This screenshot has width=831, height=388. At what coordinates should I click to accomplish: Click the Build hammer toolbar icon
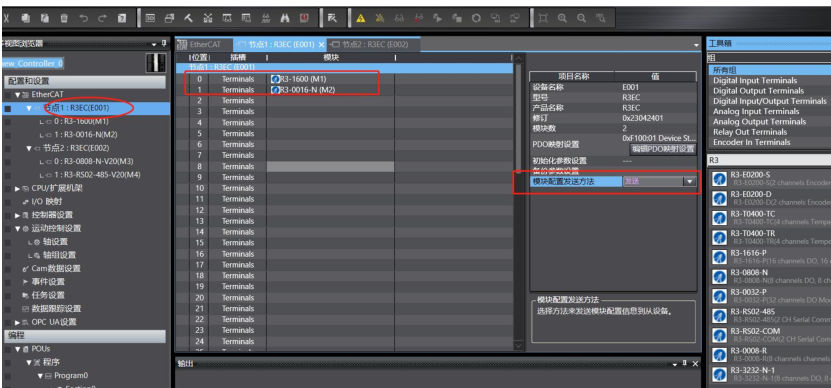coord(189,18)
